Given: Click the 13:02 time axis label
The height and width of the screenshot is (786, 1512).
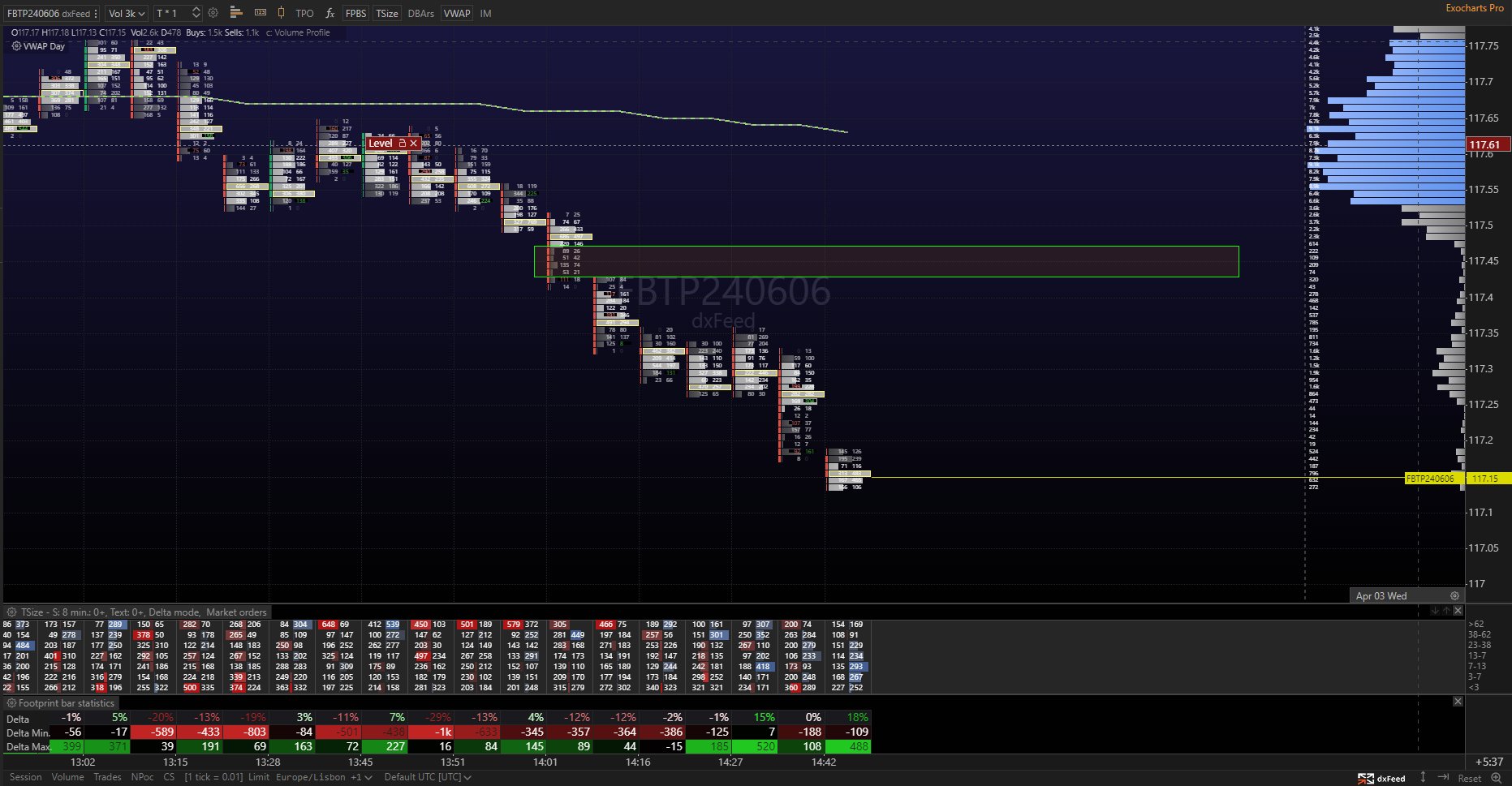Looking at the screenshot, I should [x=83, y=762].
